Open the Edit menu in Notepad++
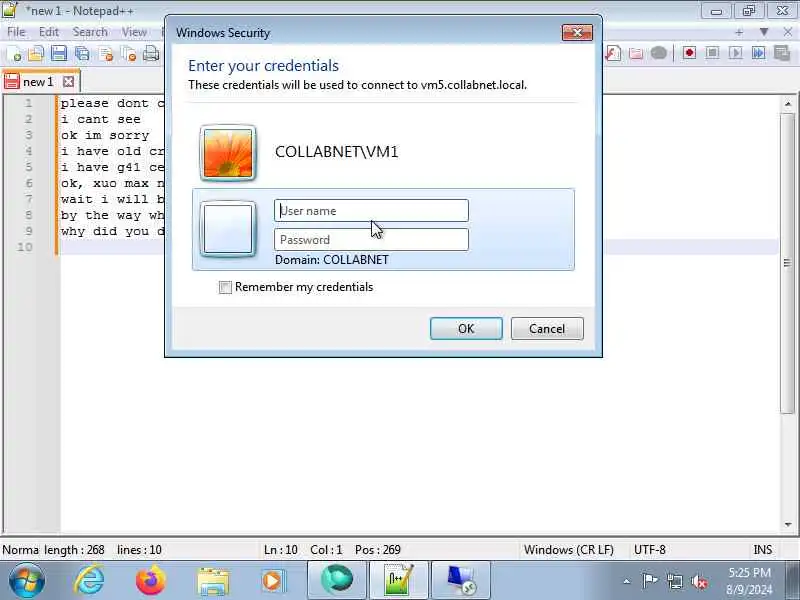Screen dimensions: 800x600 point(49,32)
